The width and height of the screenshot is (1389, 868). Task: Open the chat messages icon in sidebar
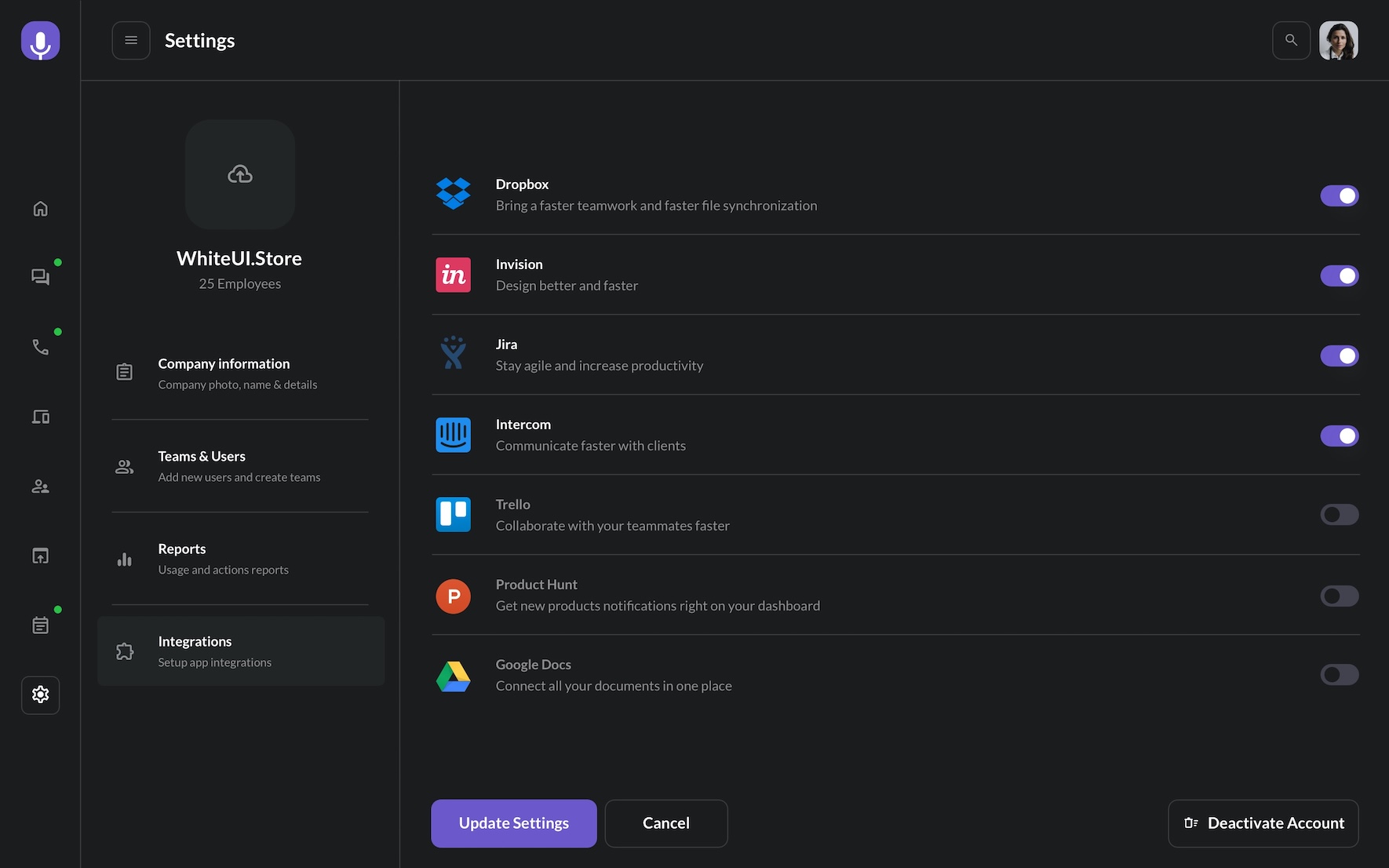(40, 276)
